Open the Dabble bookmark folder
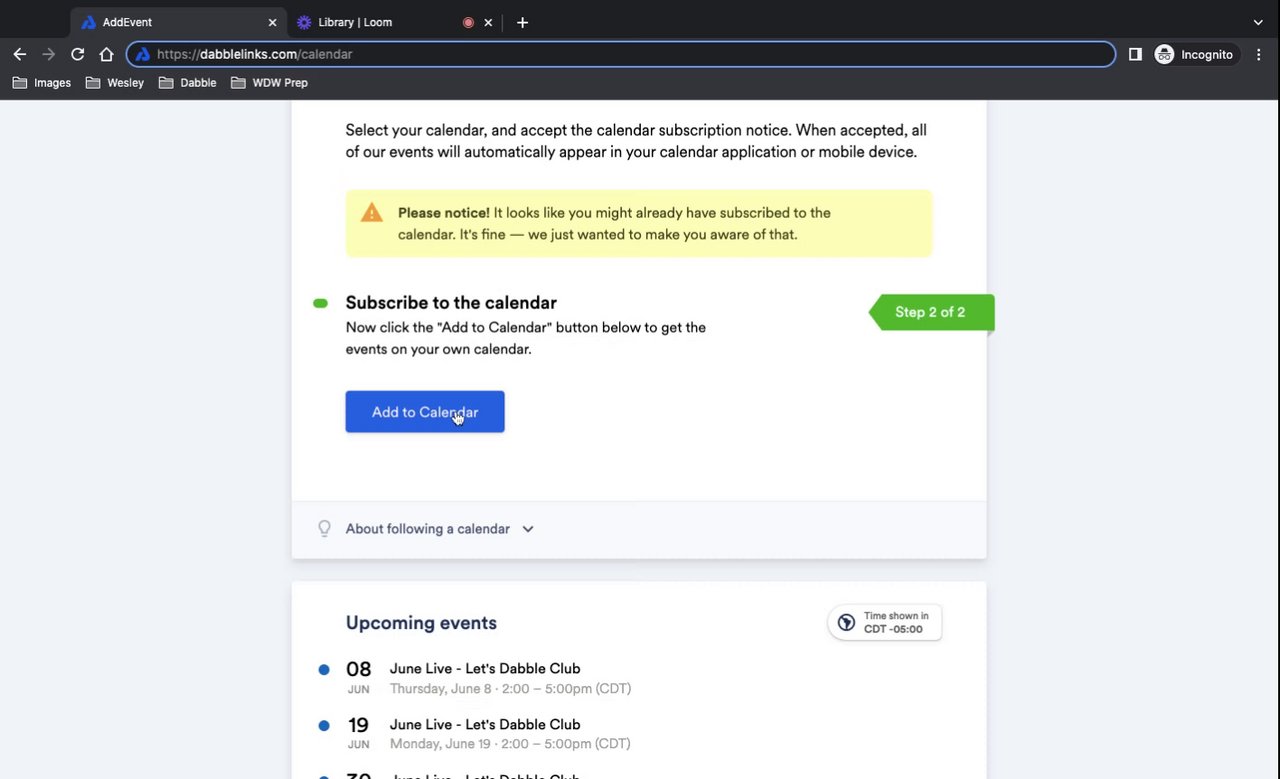Image resolution: width=1280 pixels, height=779 pixels. tap(187, 83)
